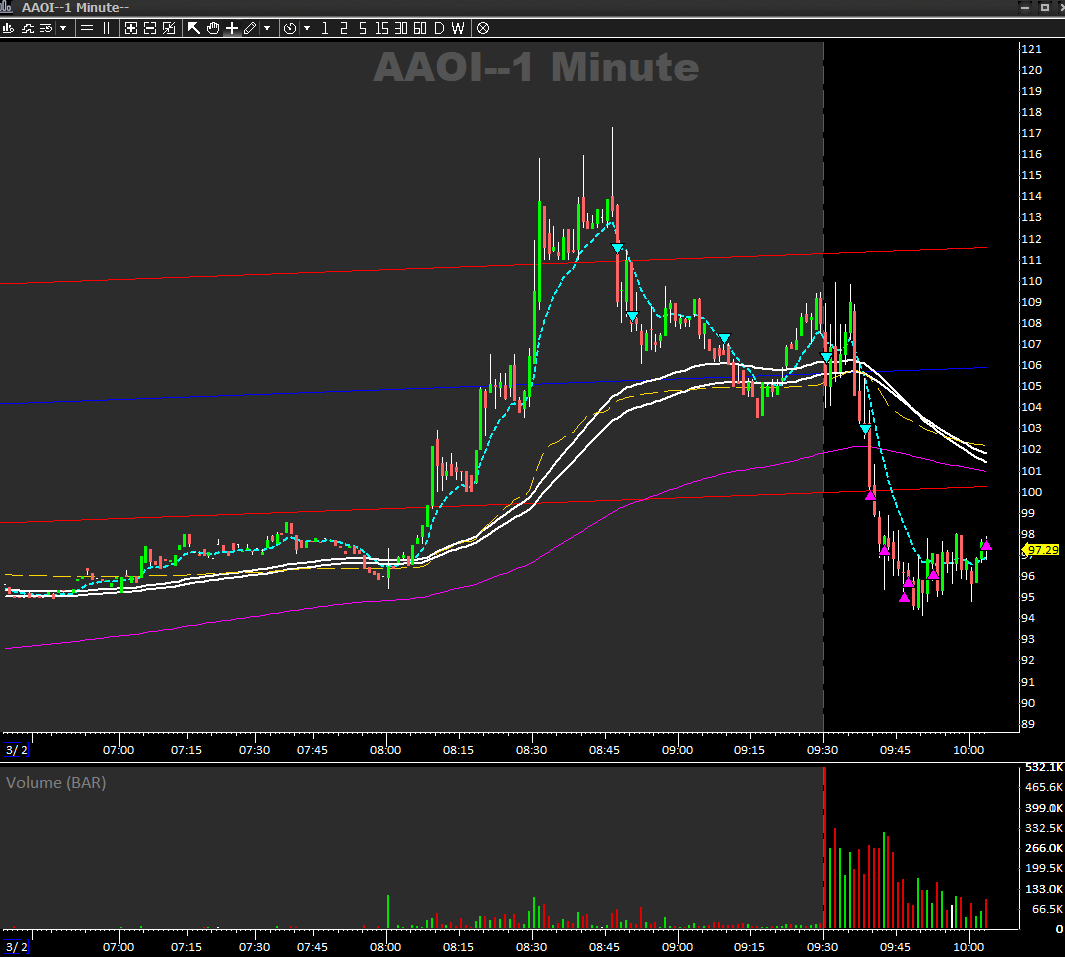Expand the time interval dropdown arrow
The height and width of the screenshot is (957, 1065).
click(x=307, y=28)
